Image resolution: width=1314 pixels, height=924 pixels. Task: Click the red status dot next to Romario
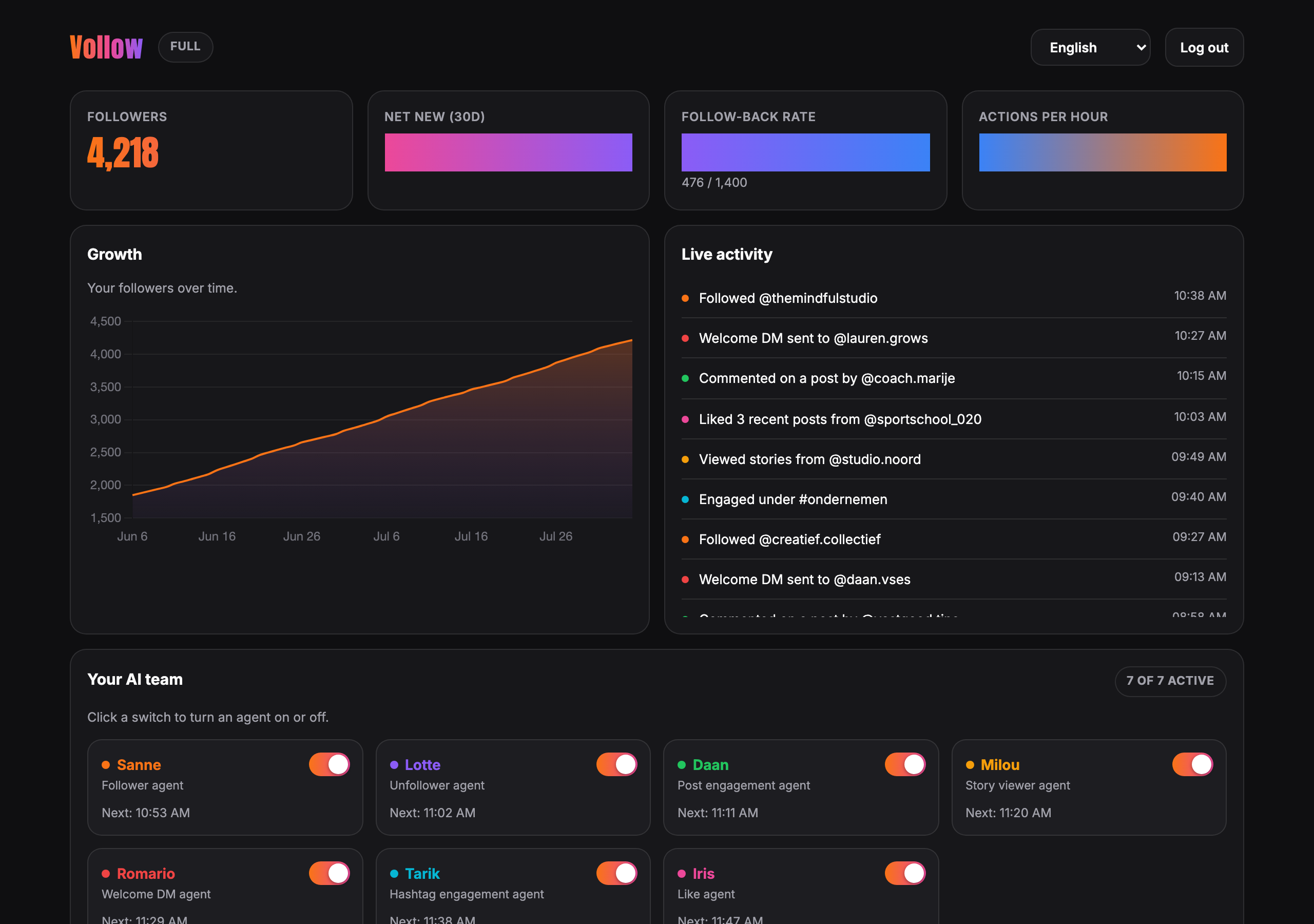pyautogui.click(x=106, y=874)
